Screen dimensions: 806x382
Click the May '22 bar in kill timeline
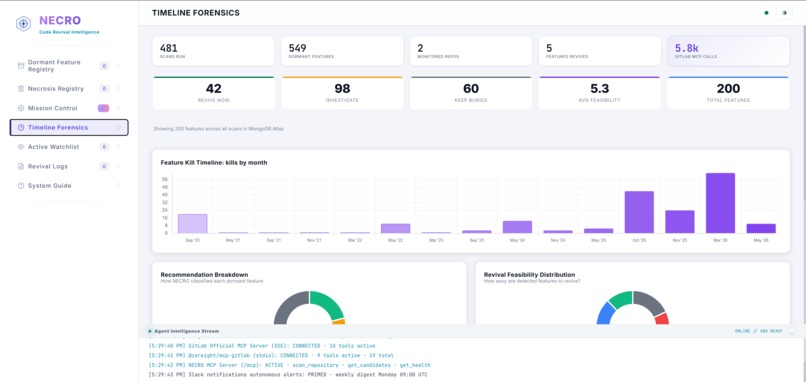coord(396,229)
